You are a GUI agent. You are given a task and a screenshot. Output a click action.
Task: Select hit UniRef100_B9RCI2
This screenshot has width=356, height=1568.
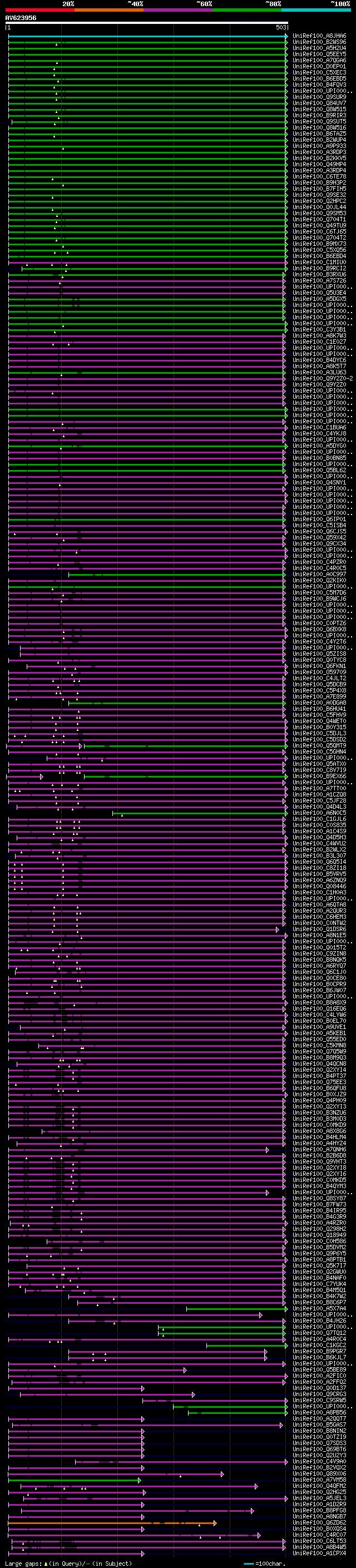tap(319, 269)
